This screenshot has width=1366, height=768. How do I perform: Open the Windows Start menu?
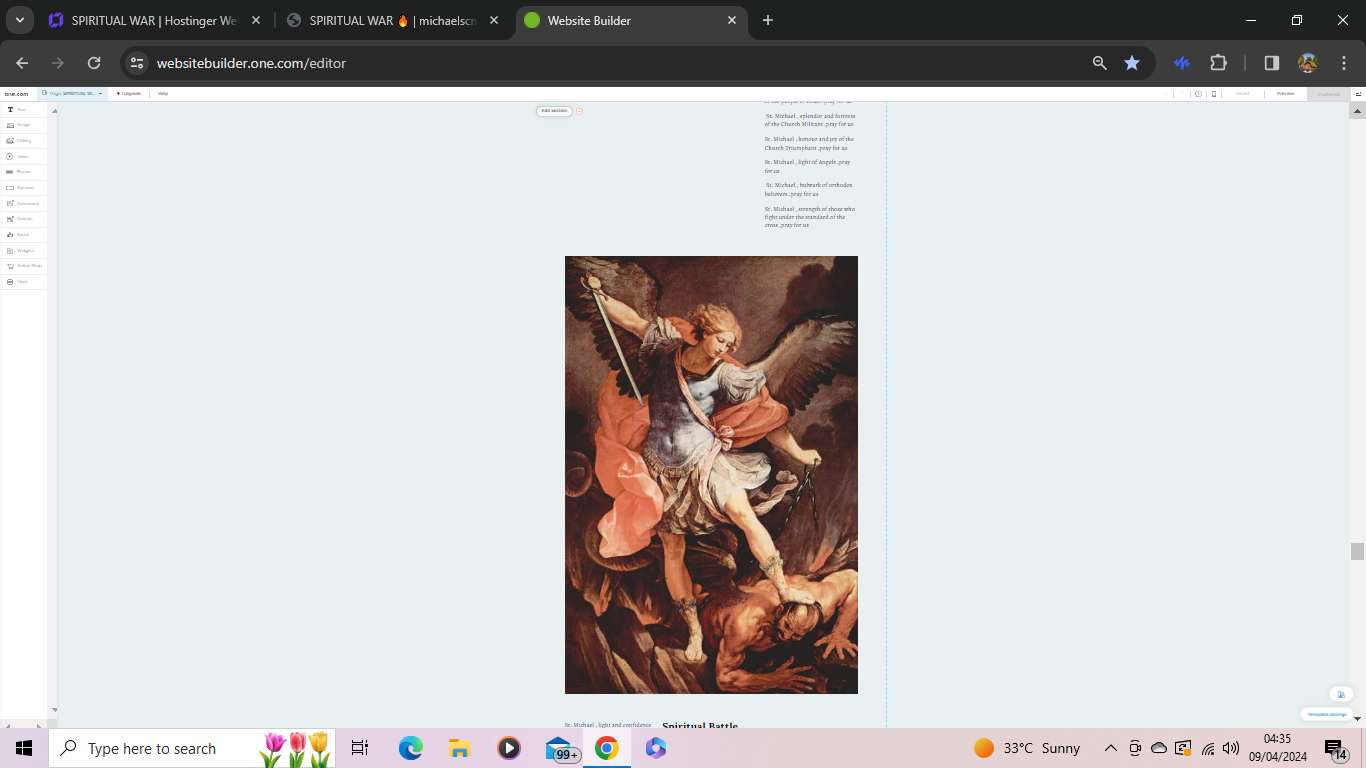point(23,748)
